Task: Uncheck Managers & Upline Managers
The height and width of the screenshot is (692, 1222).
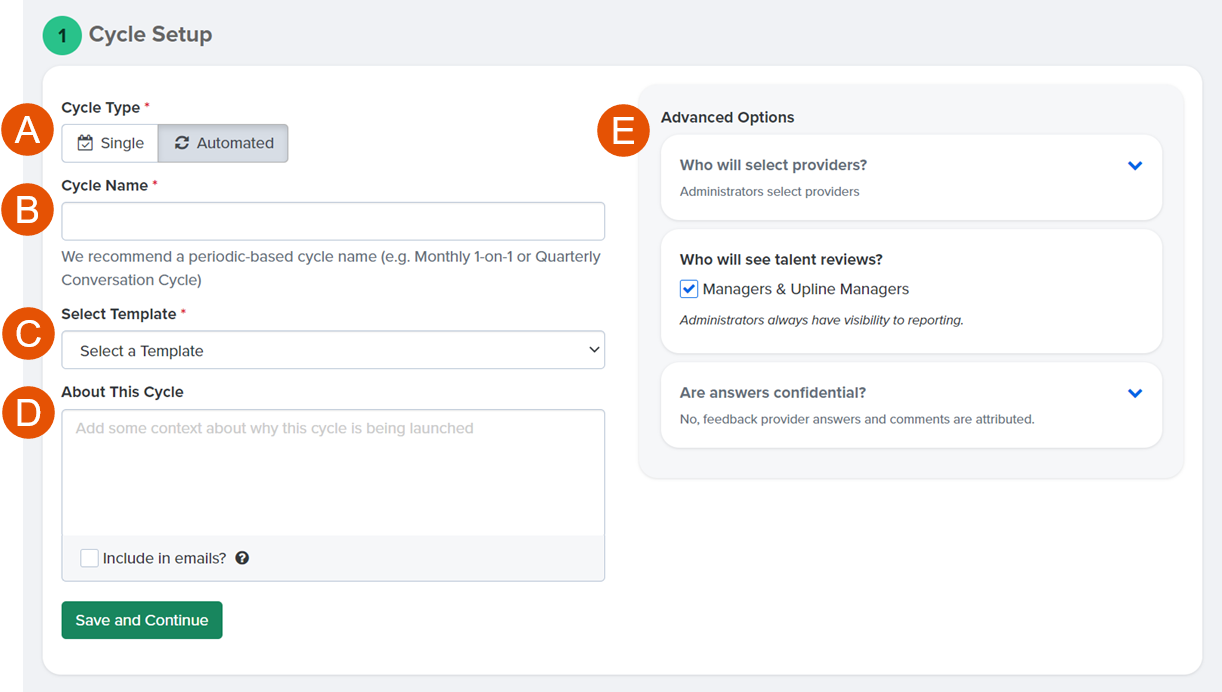Action: click(x=689, y=289)
